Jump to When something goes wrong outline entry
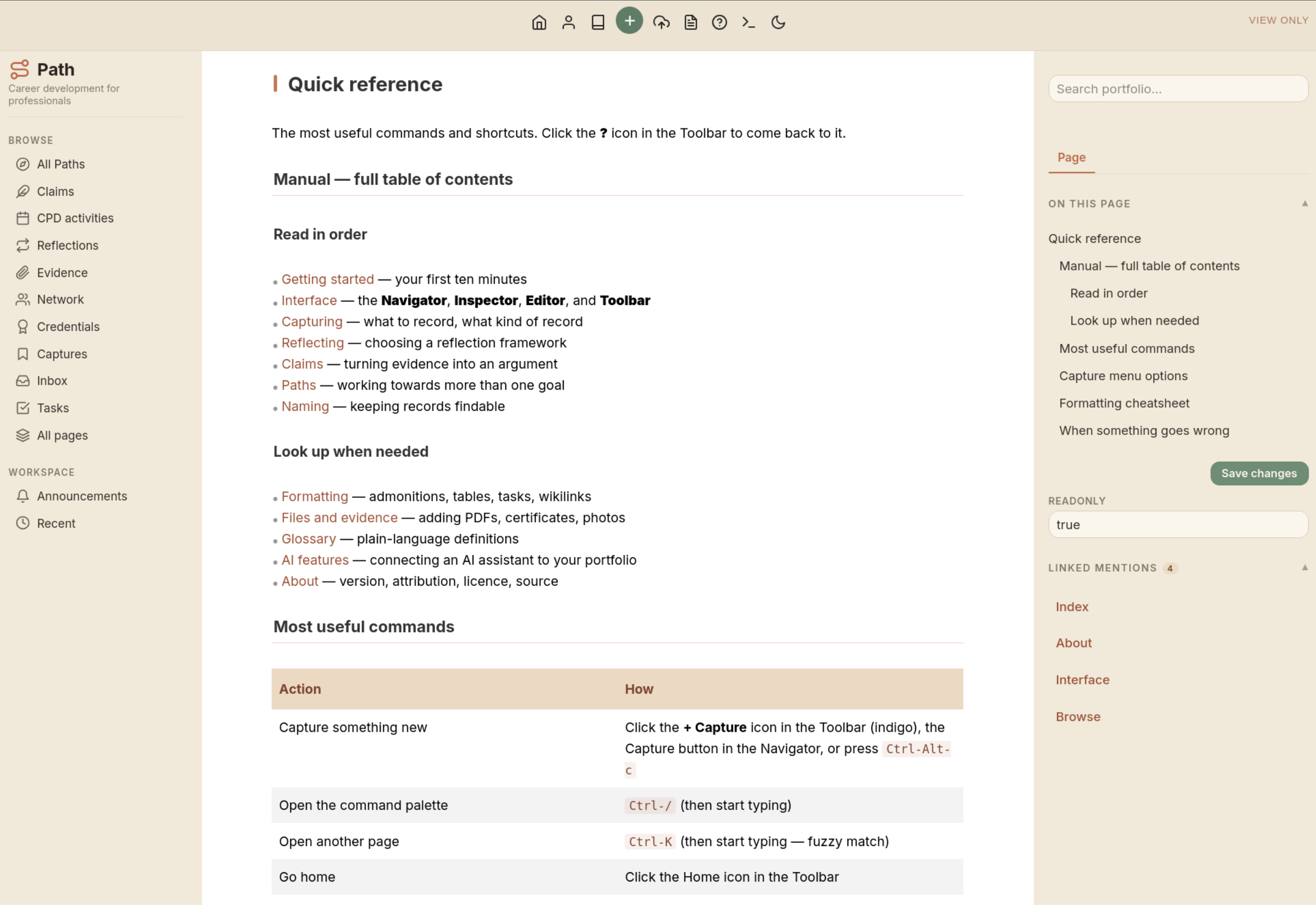1316x905 pixels. tap(1144, 431)
